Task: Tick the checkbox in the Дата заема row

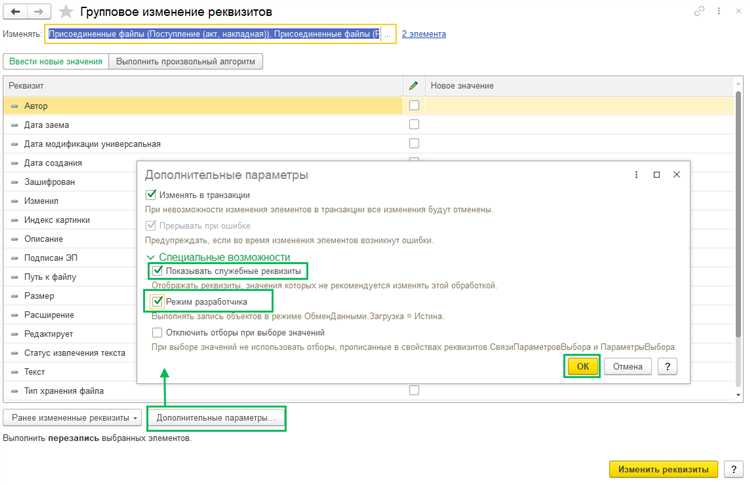Action: click(x=414, y=124)
